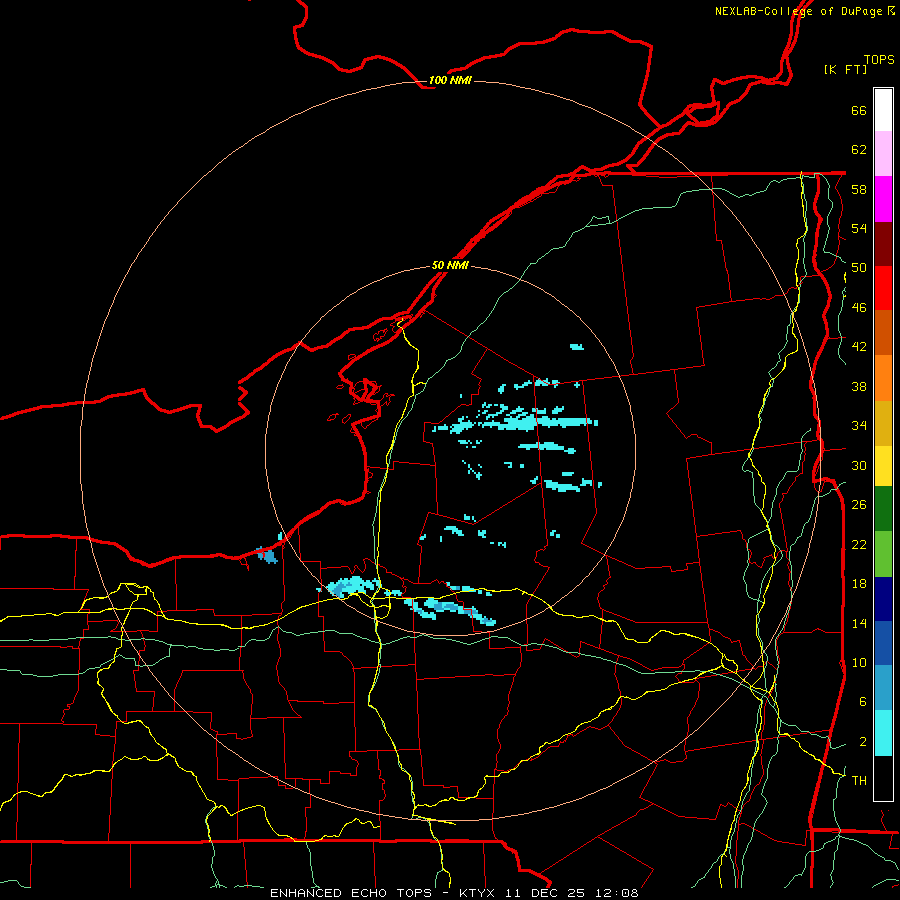Click the legend value 66
The image size is (900, 900).
tap(859, 110)
